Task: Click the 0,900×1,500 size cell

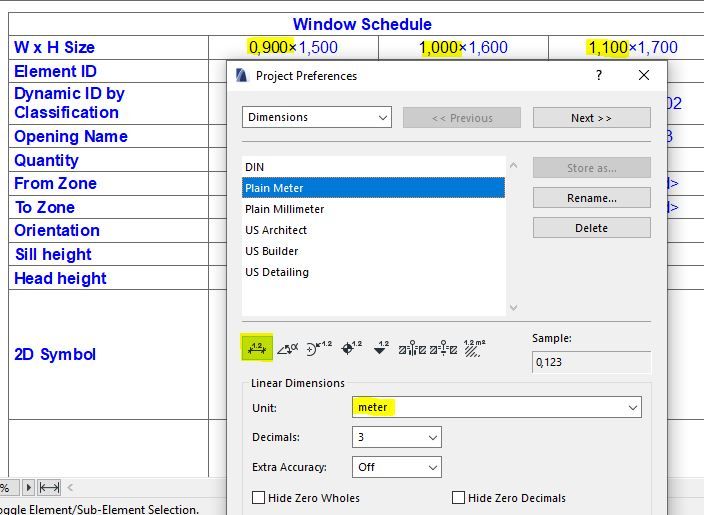Action: [293, 47]
